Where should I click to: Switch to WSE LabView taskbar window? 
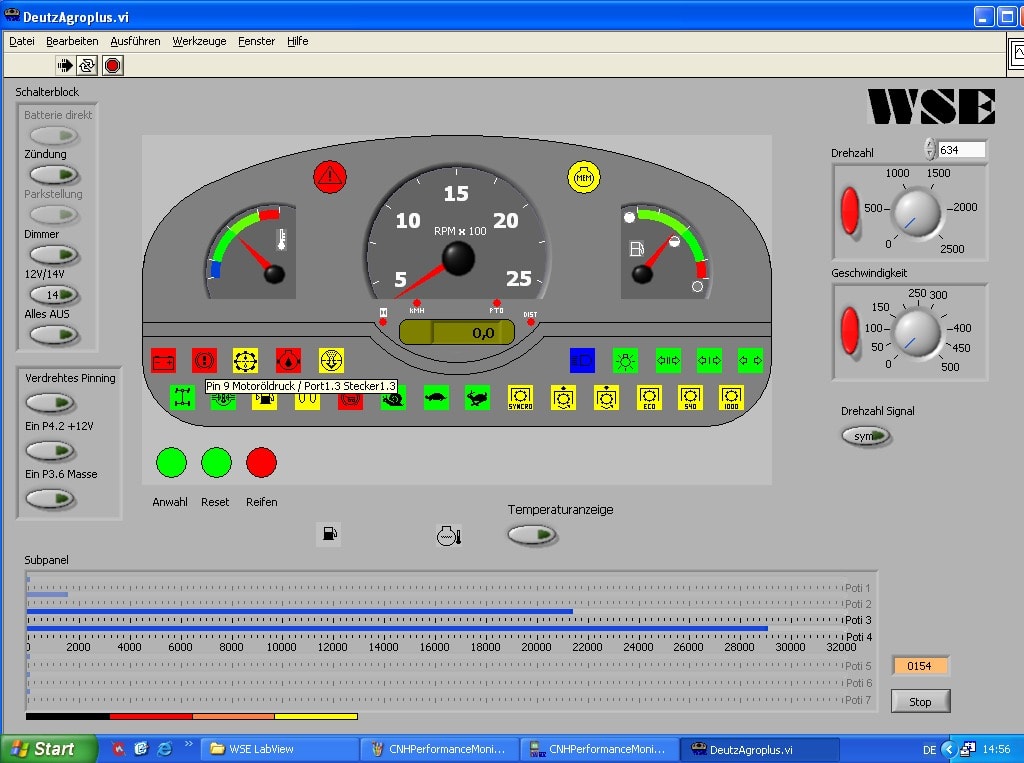280,749
